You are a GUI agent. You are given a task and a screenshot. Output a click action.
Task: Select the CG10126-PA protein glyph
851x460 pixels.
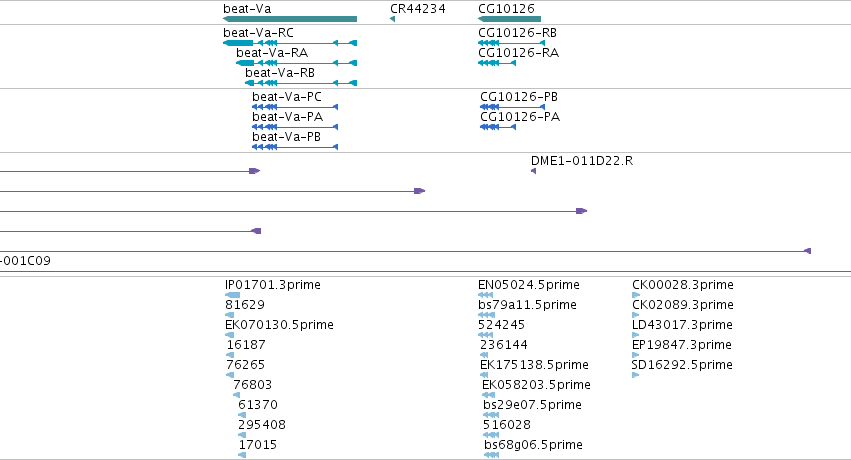[x=498, y=127]
